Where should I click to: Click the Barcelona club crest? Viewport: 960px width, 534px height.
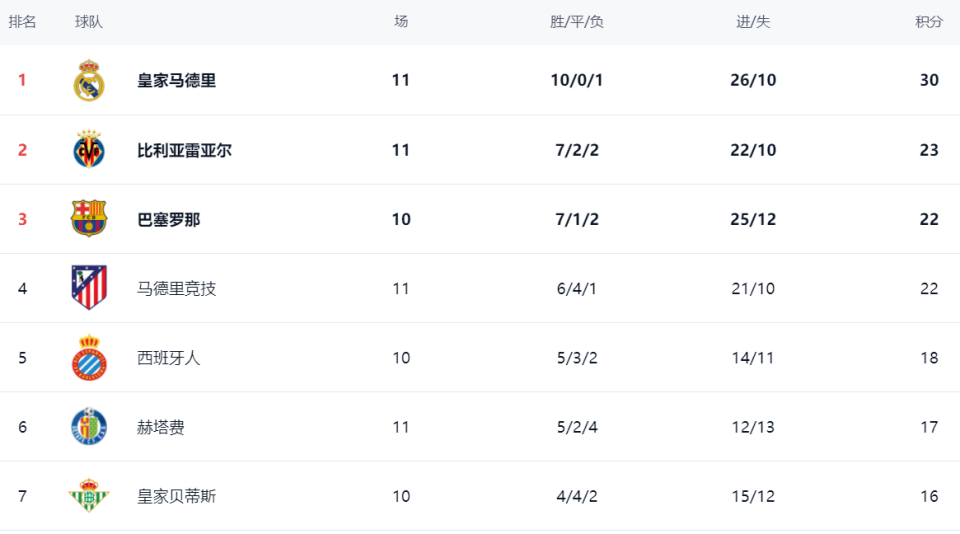[89, 219]
